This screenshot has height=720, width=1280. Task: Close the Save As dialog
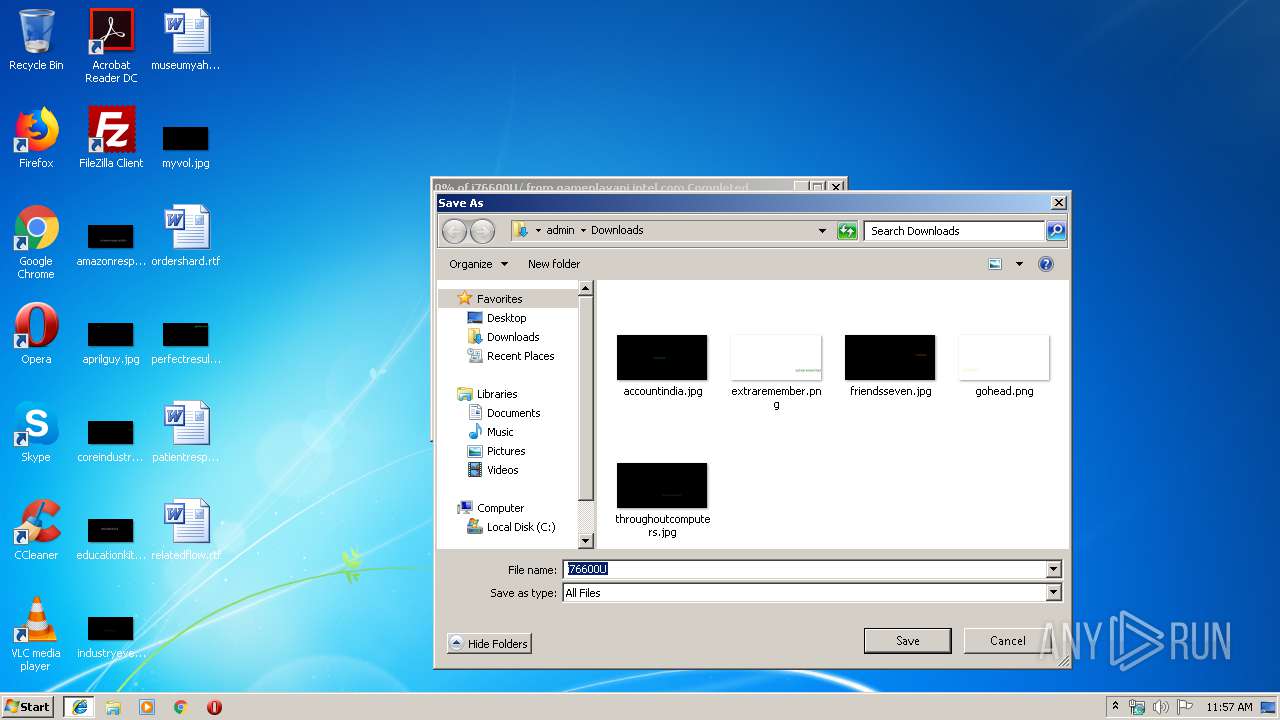click(x=1058, y=203)
